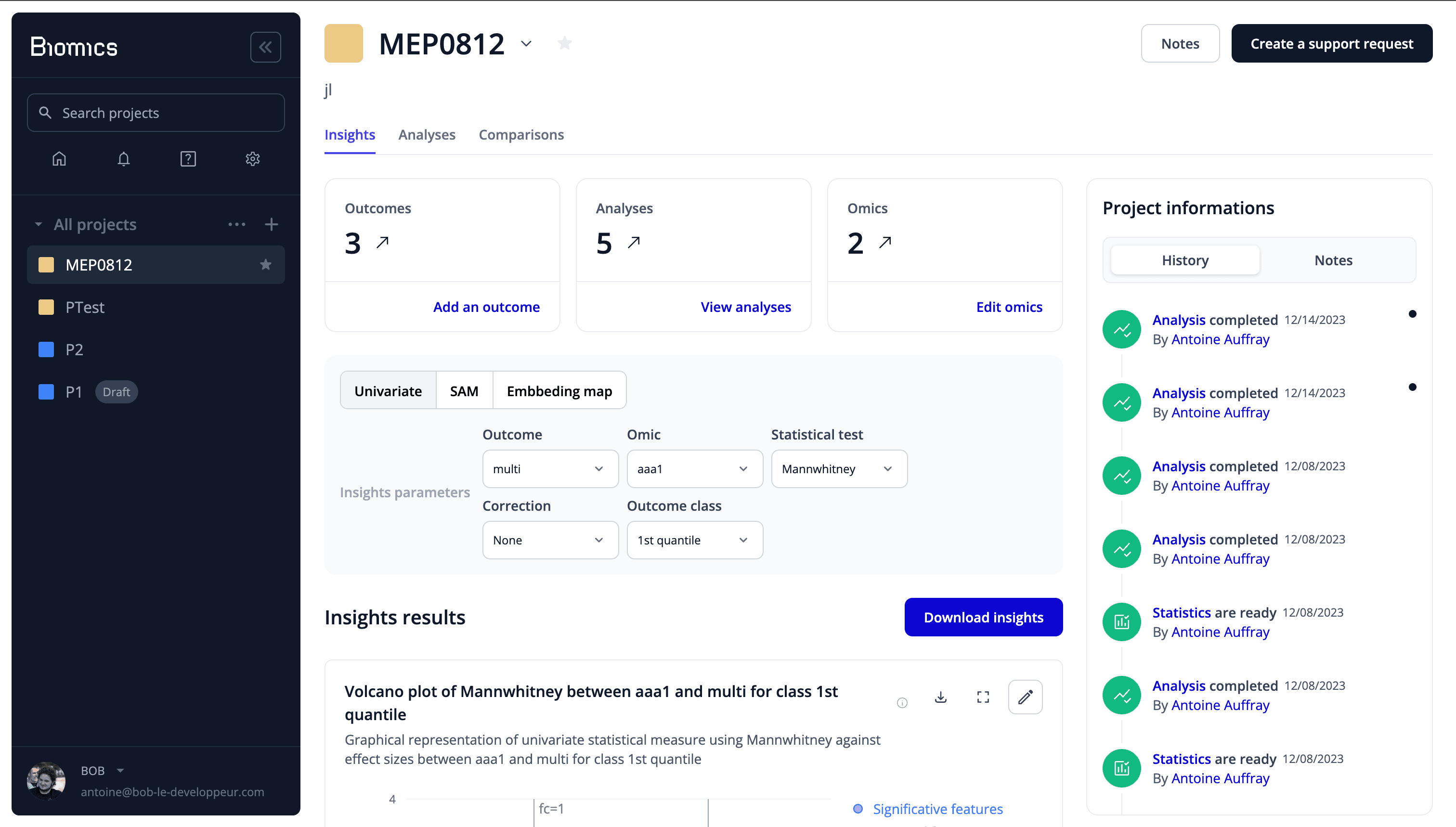The width and height of the screenshot is (1456, 827).
Task: Click Create a support request
Action: click(x=1332, y=44)
